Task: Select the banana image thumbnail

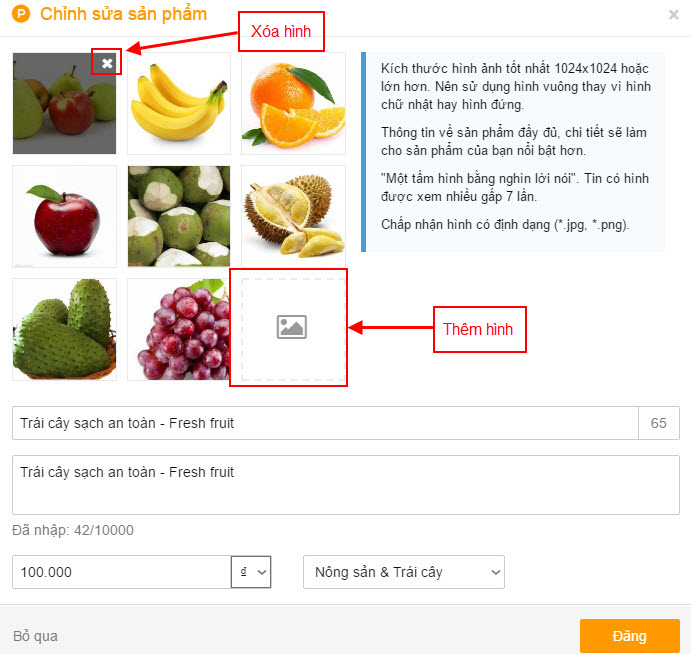Action: point(178,104)
